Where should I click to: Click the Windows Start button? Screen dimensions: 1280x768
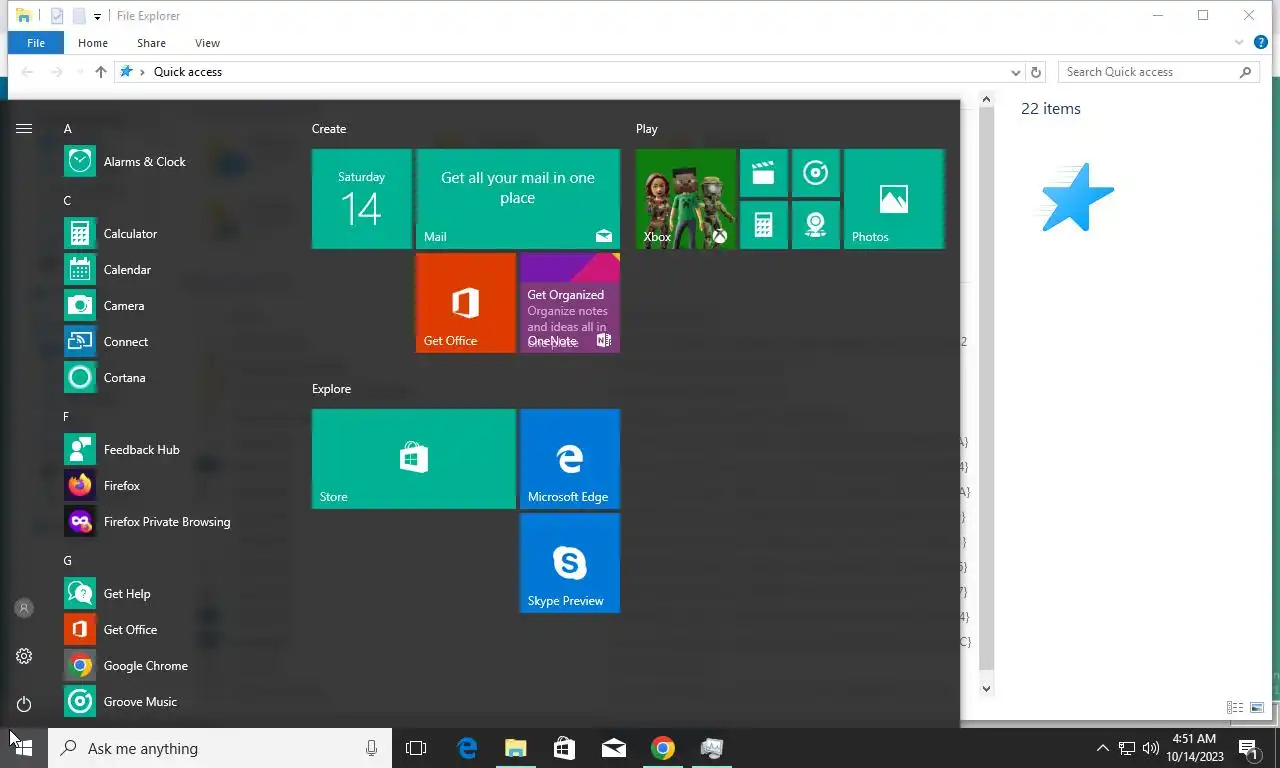pyautogui.click(x=24, y=748)
